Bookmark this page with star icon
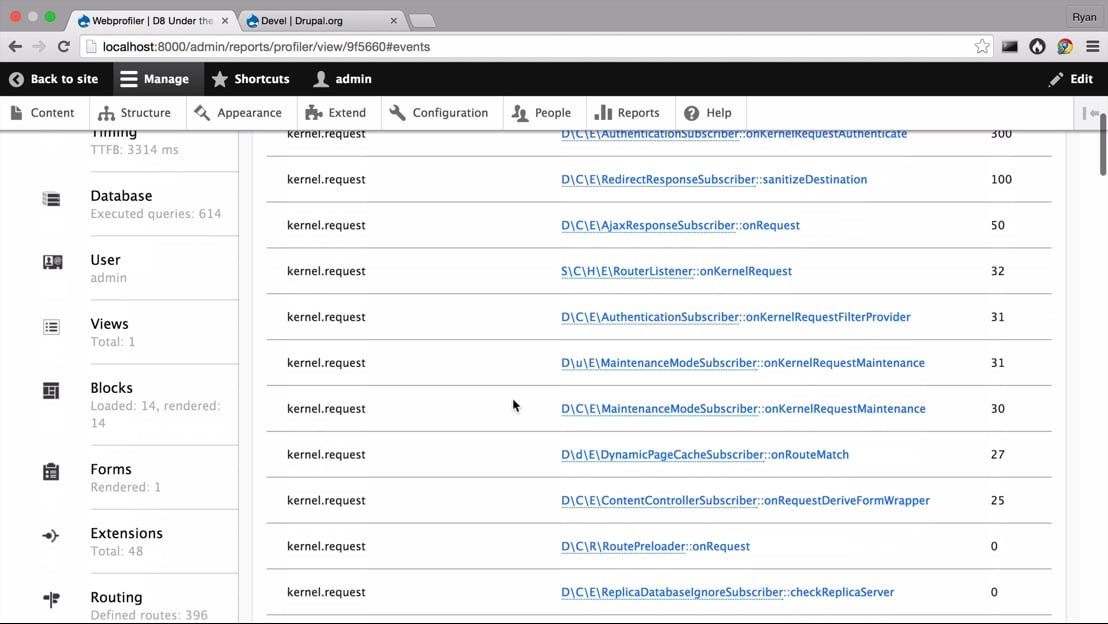 click(982, 46)
